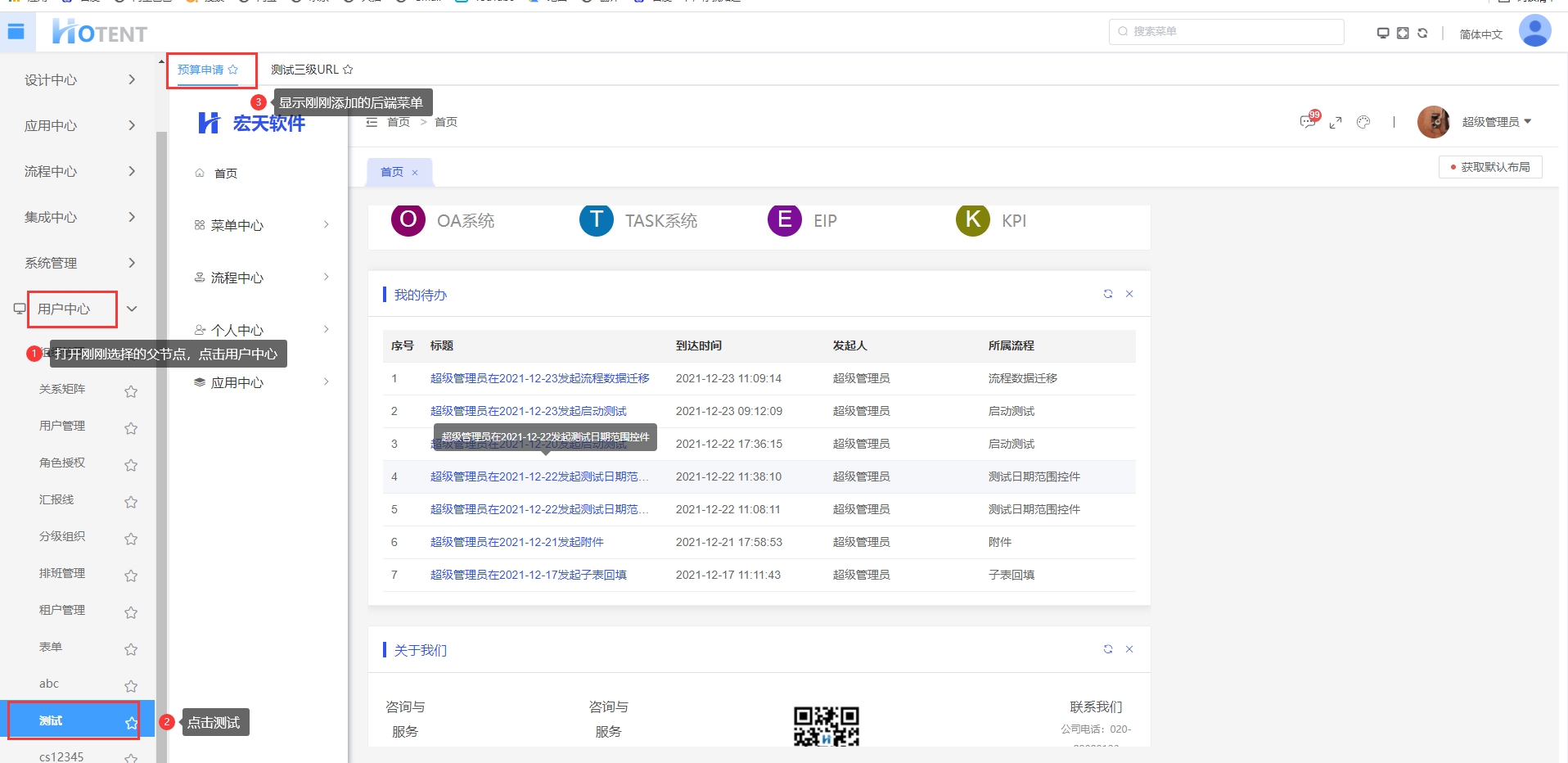This screenshot has width=1568, height=763.
Task: Click the theme palette icon
Action: click(x=1363, y=122)
